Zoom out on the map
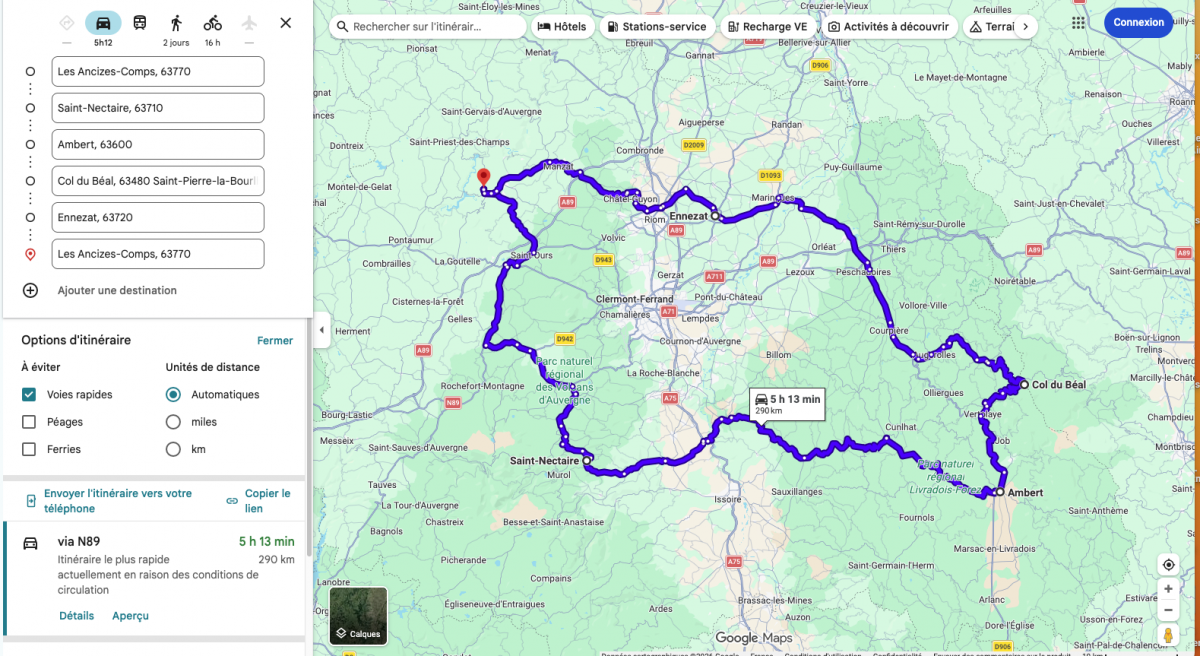This screenshot has height=656, width=1200. coord(1168,609)
